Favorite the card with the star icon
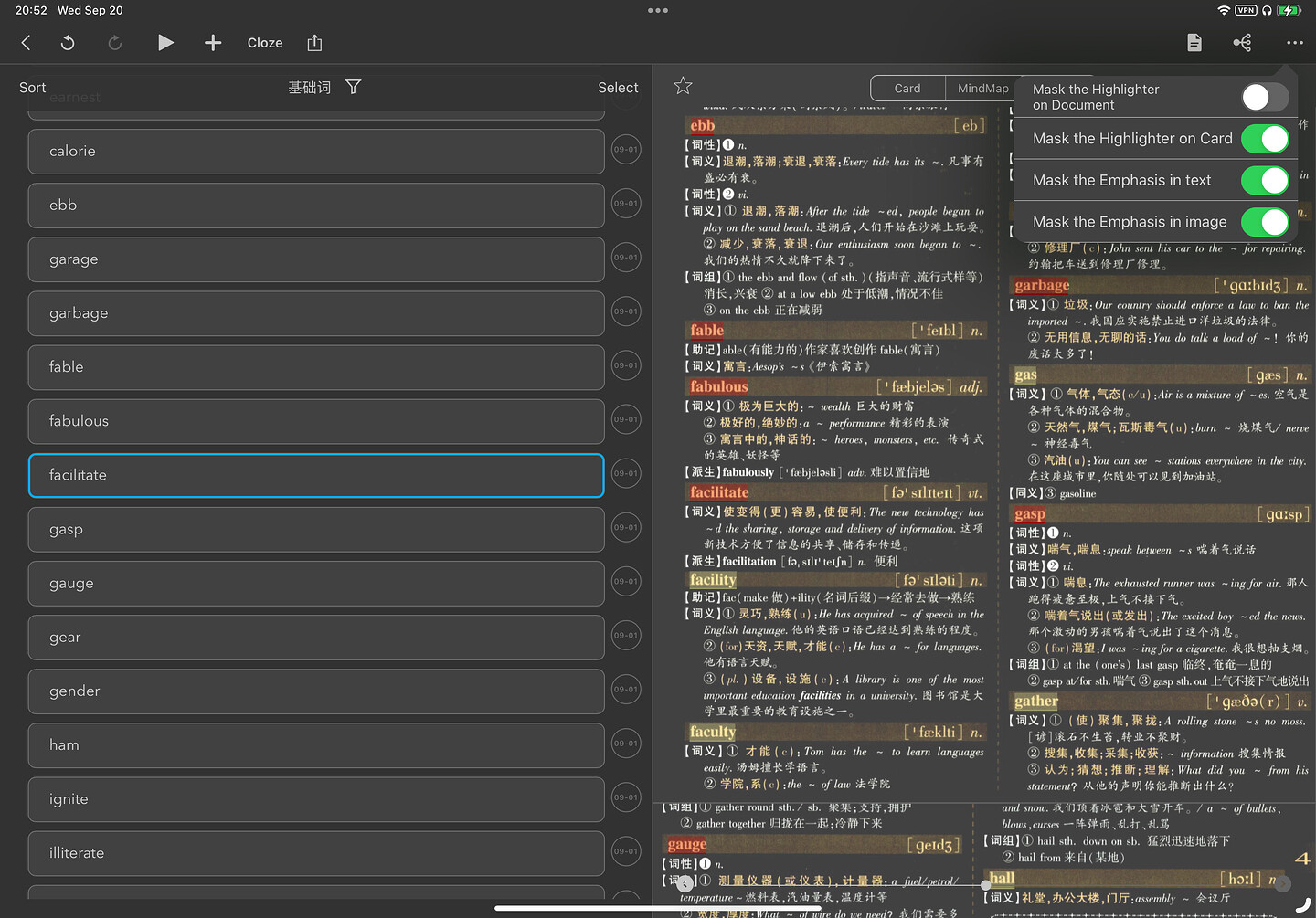The height and width of the screenshot is (918, 1316). coord(683,86)
